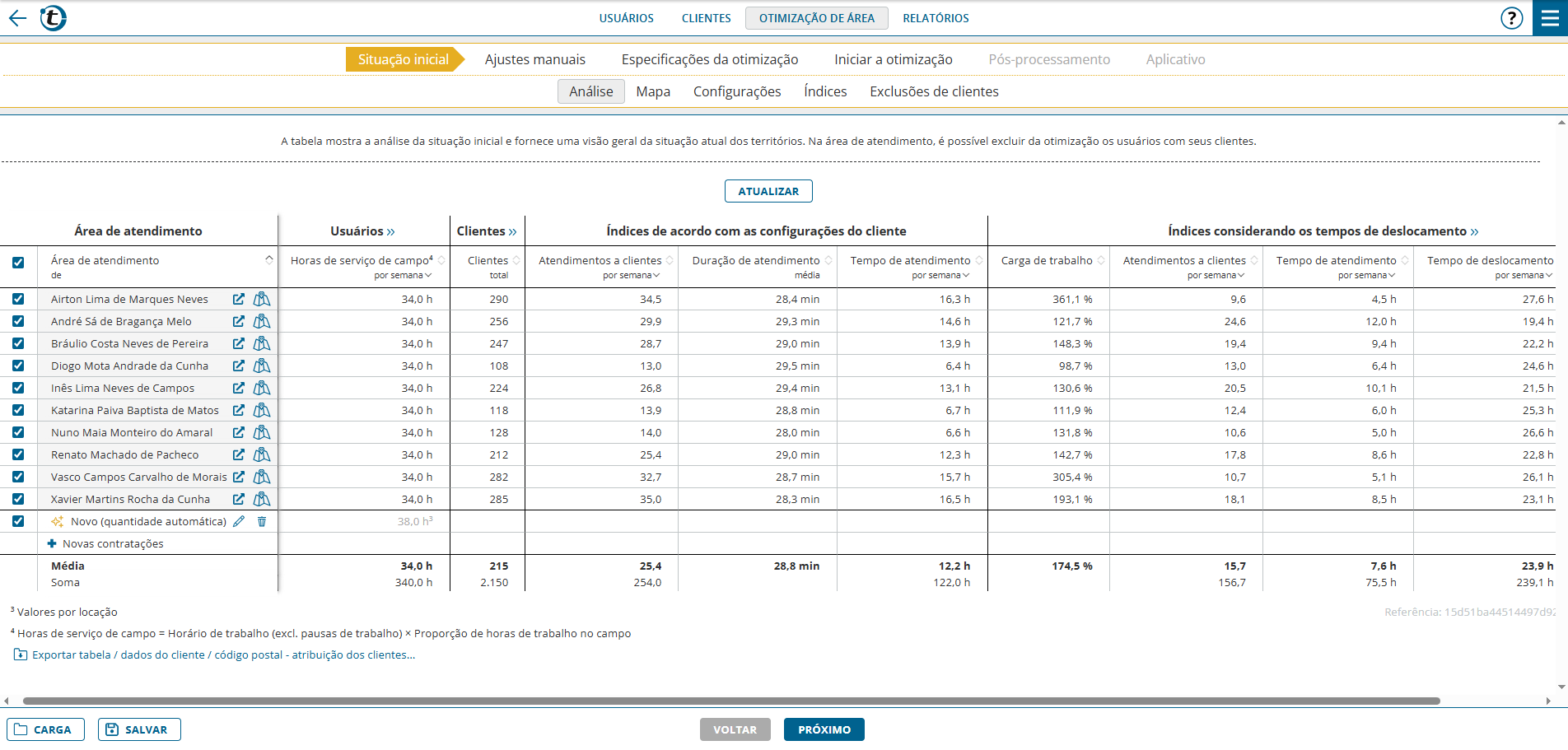Click the ATUALIZAR button

pyautogui.click(x=768, y=191)
